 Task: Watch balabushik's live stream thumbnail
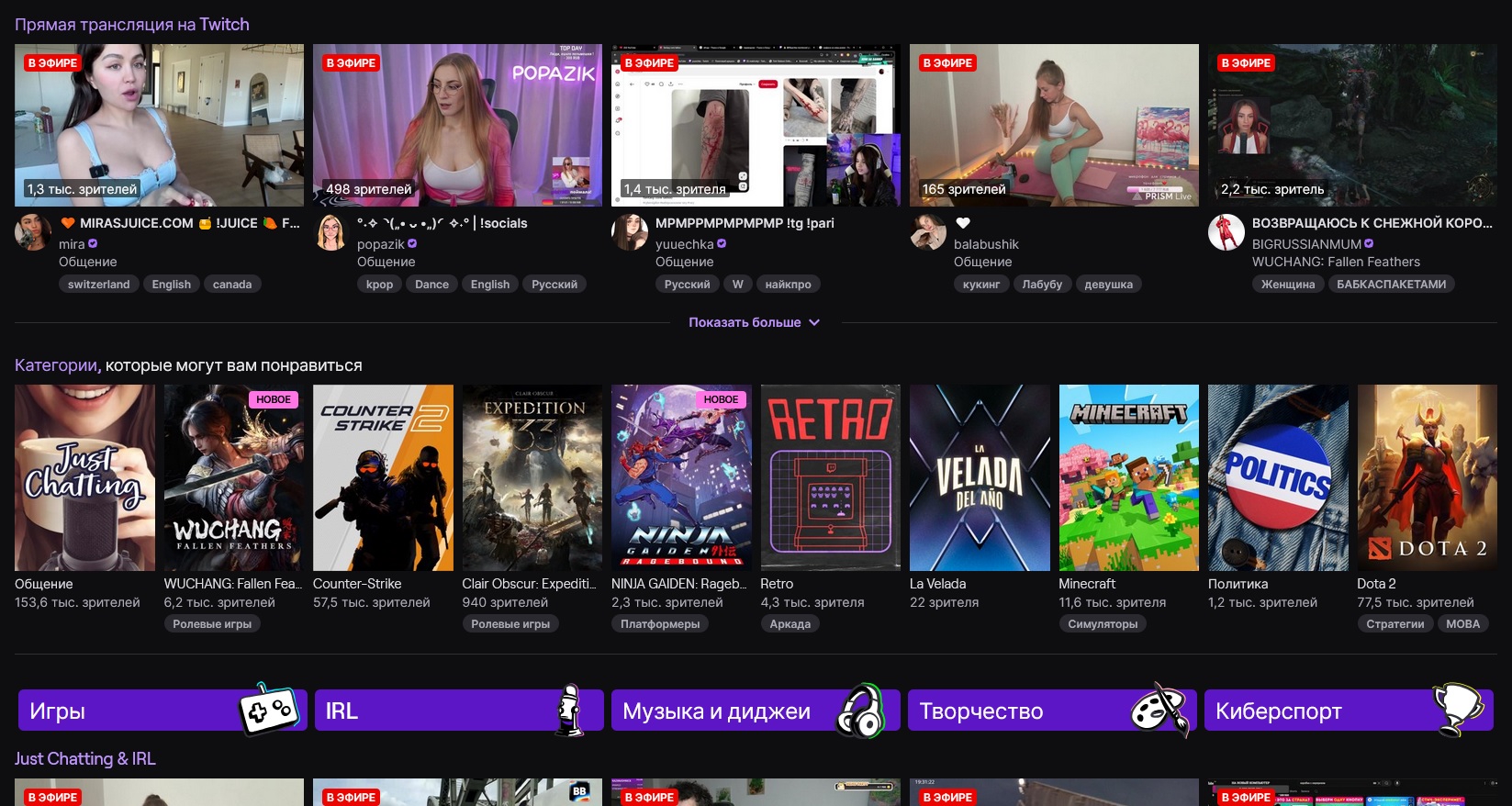(1054, 125)
